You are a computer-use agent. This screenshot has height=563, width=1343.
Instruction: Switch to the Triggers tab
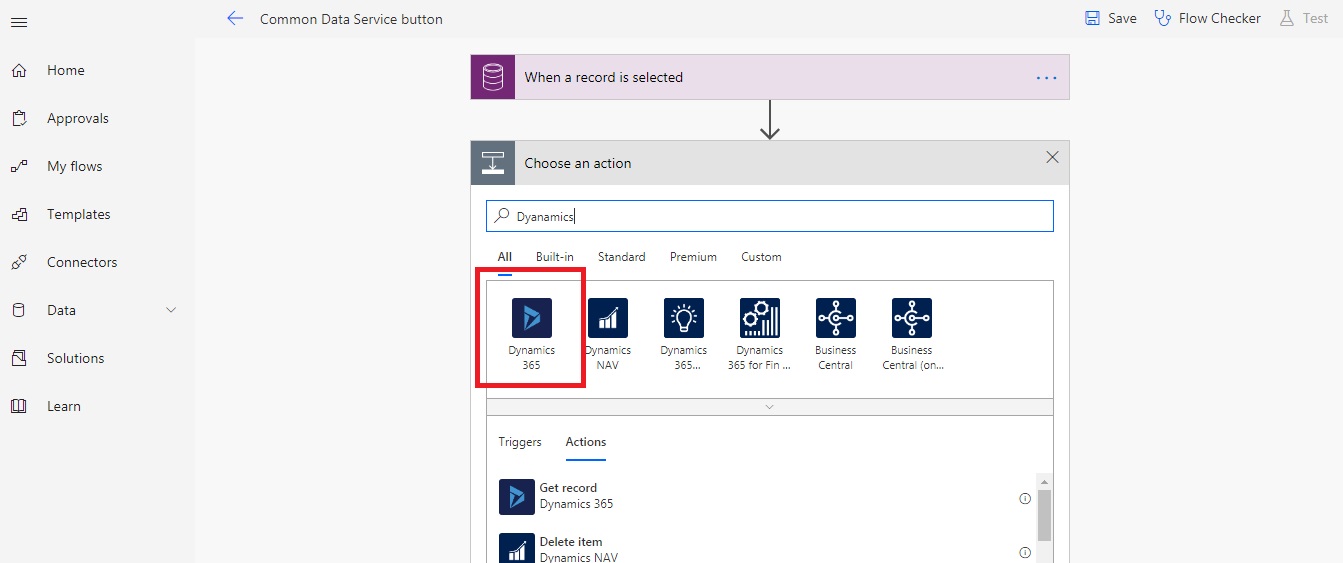point(520,442)
